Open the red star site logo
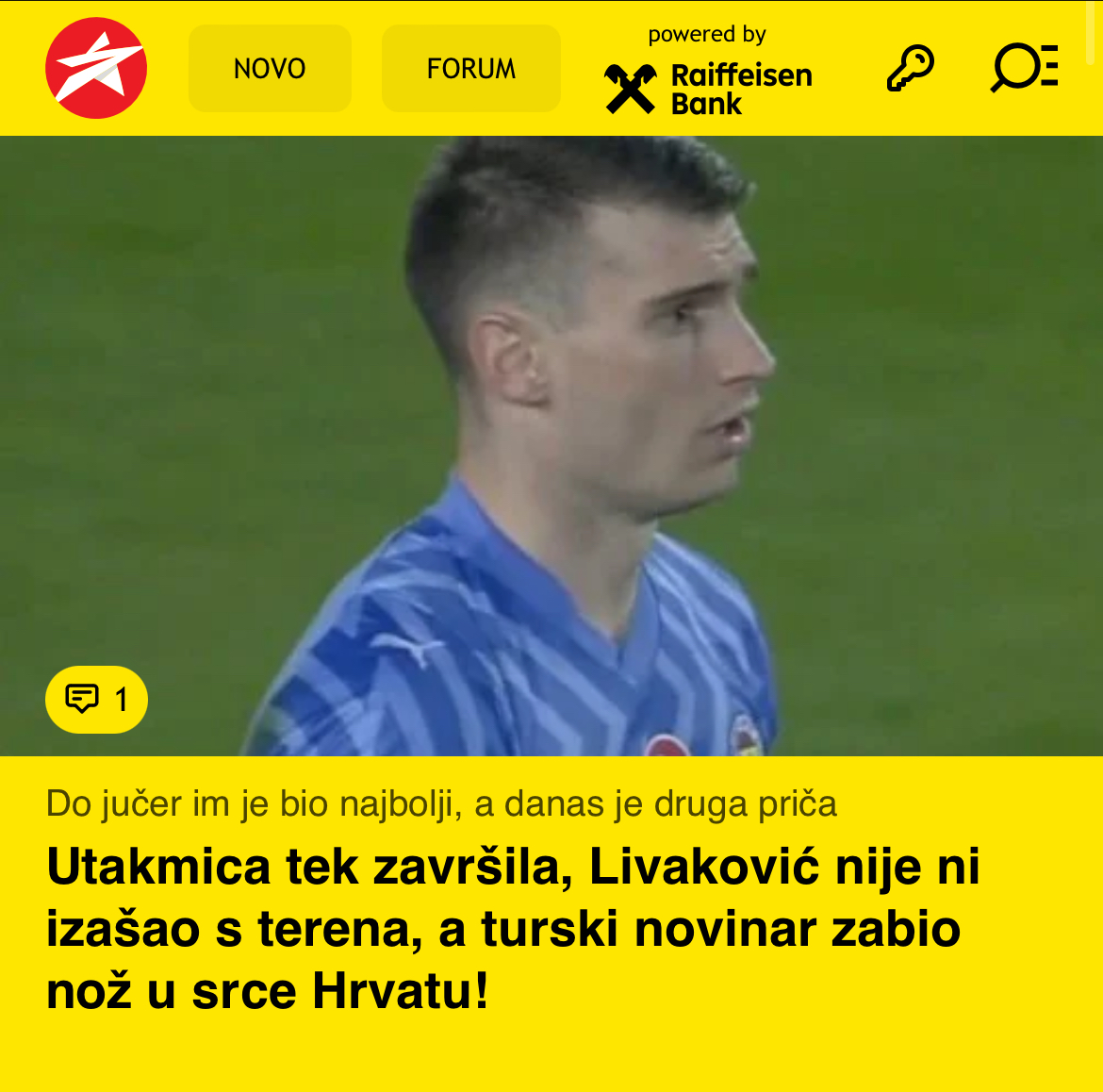 96,68
